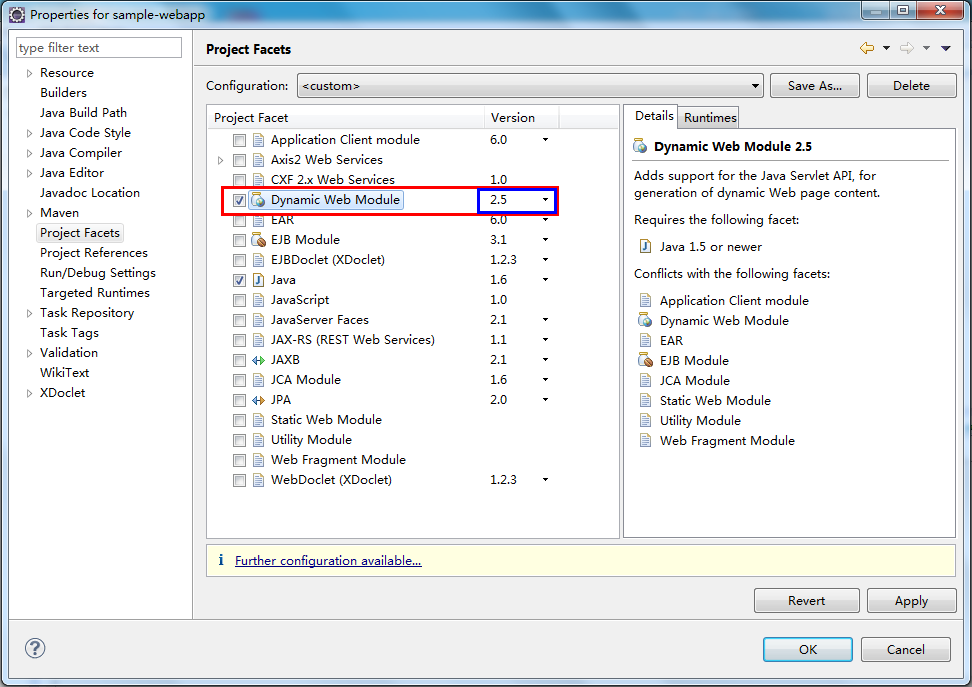The width and height of the screenshot is (972, 687).
Task: Click the Version column header
Action: click(521, 117)
